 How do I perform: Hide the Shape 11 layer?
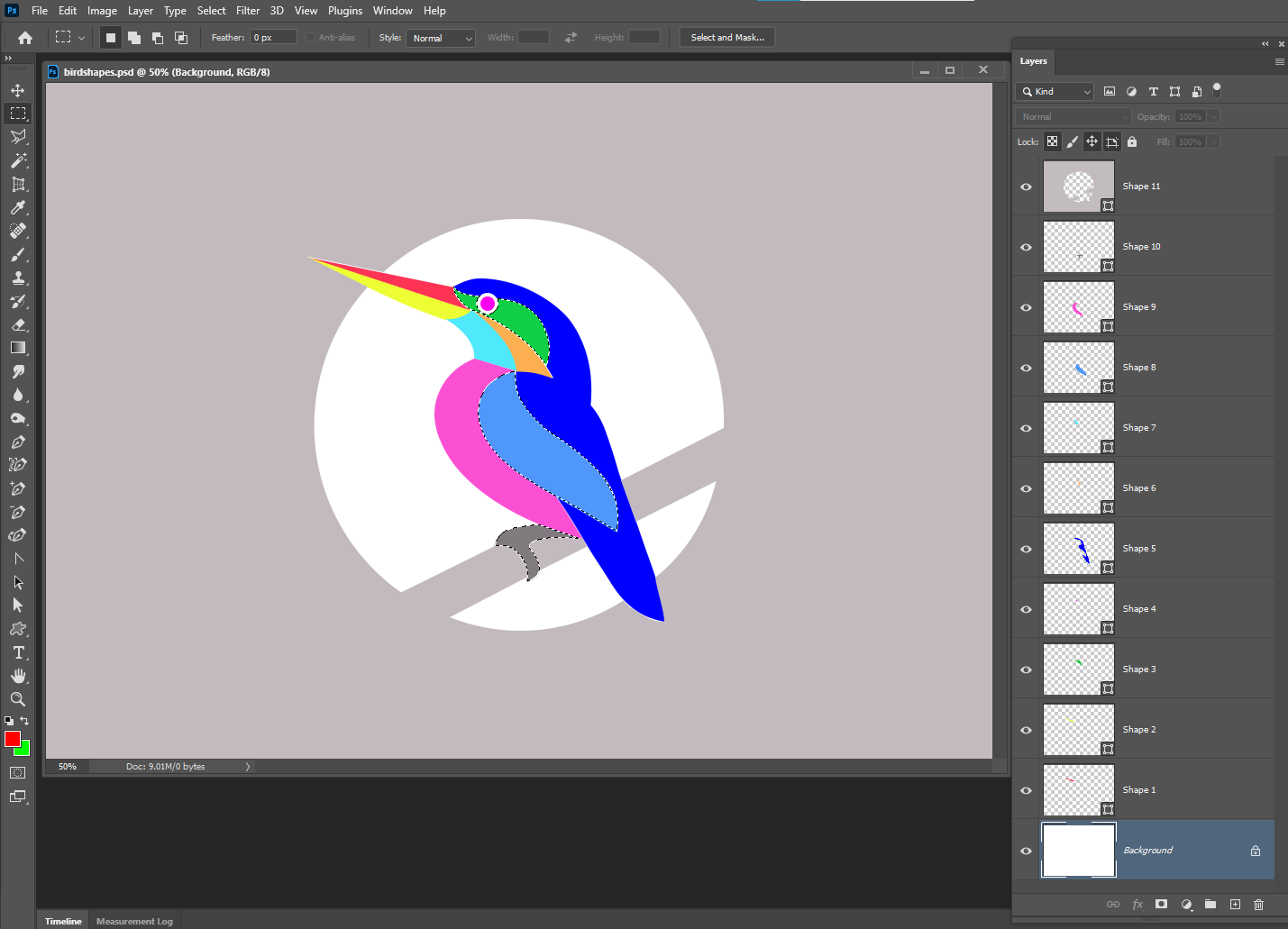(1025, 187)
